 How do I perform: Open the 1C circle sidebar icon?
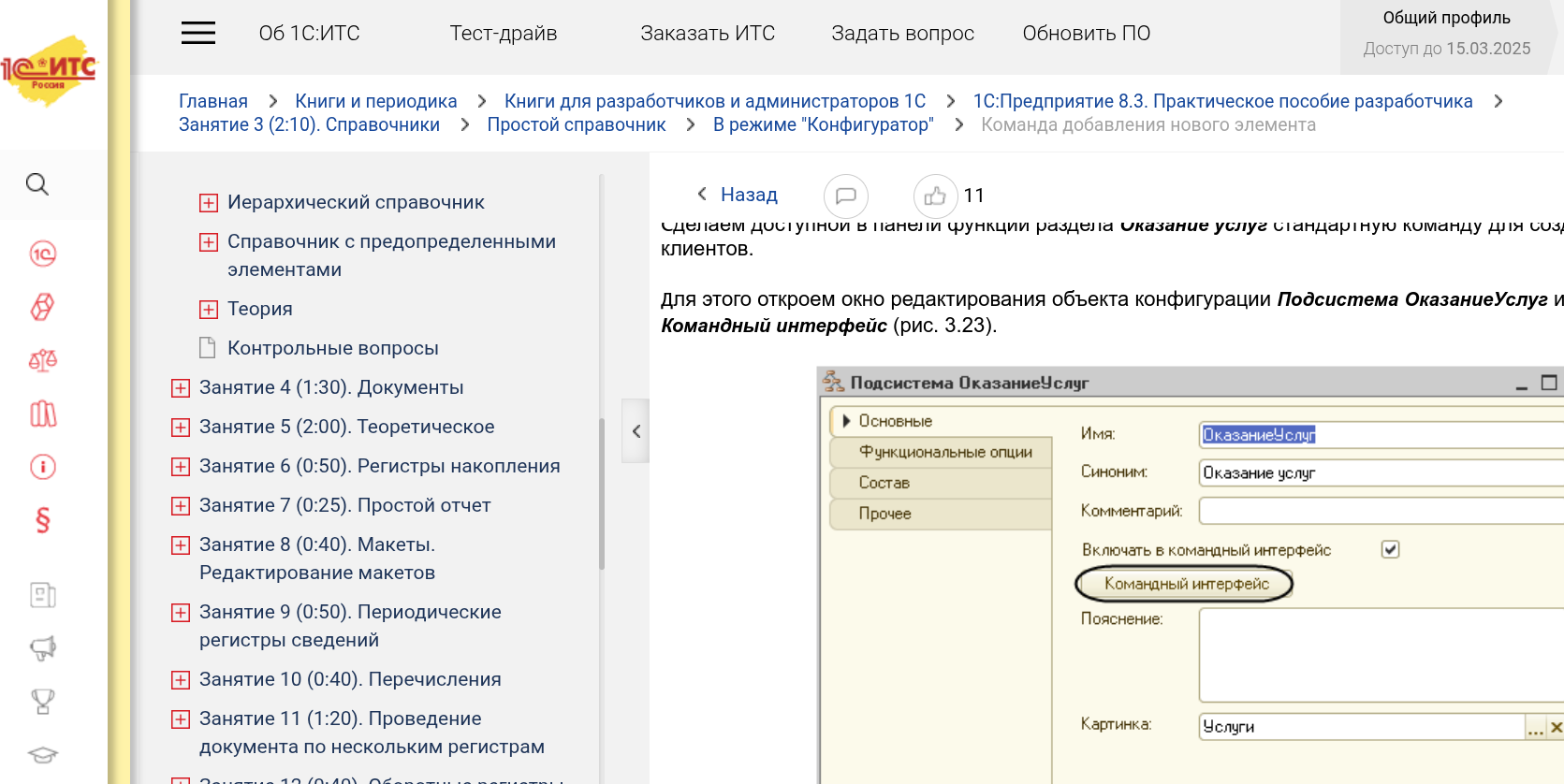(x=43, y=254)
